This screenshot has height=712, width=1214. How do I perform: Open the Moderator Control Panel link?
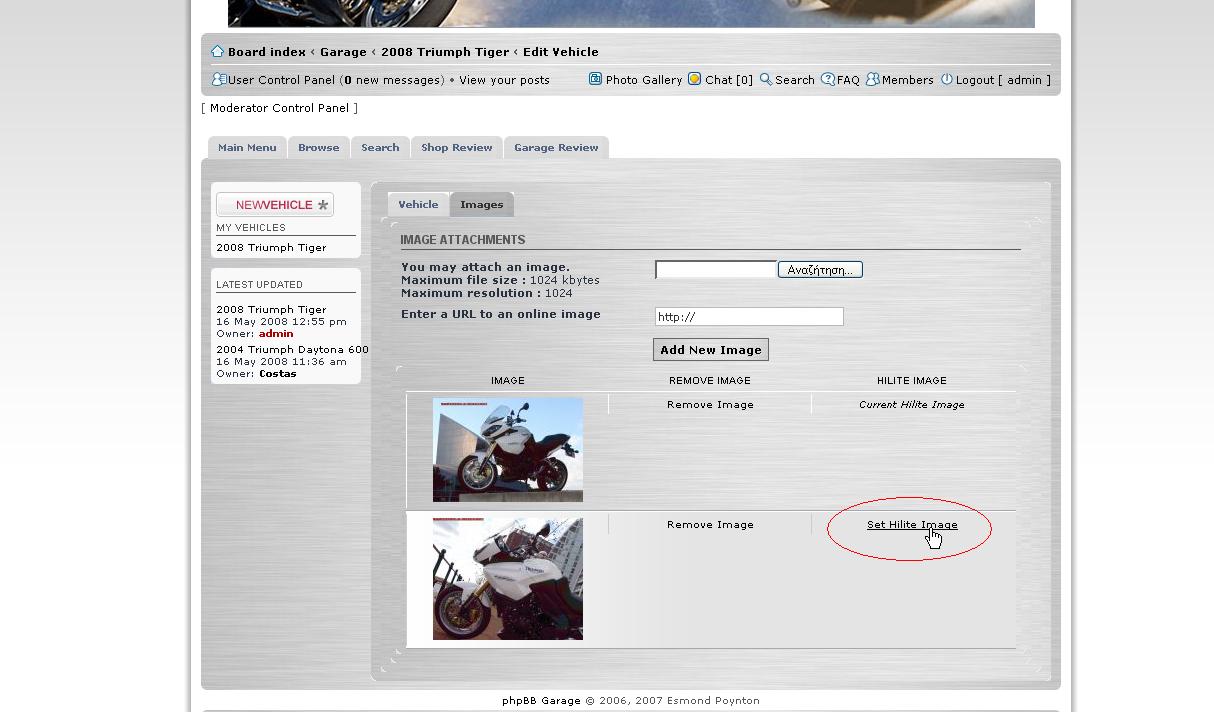[x=279, y=108]
